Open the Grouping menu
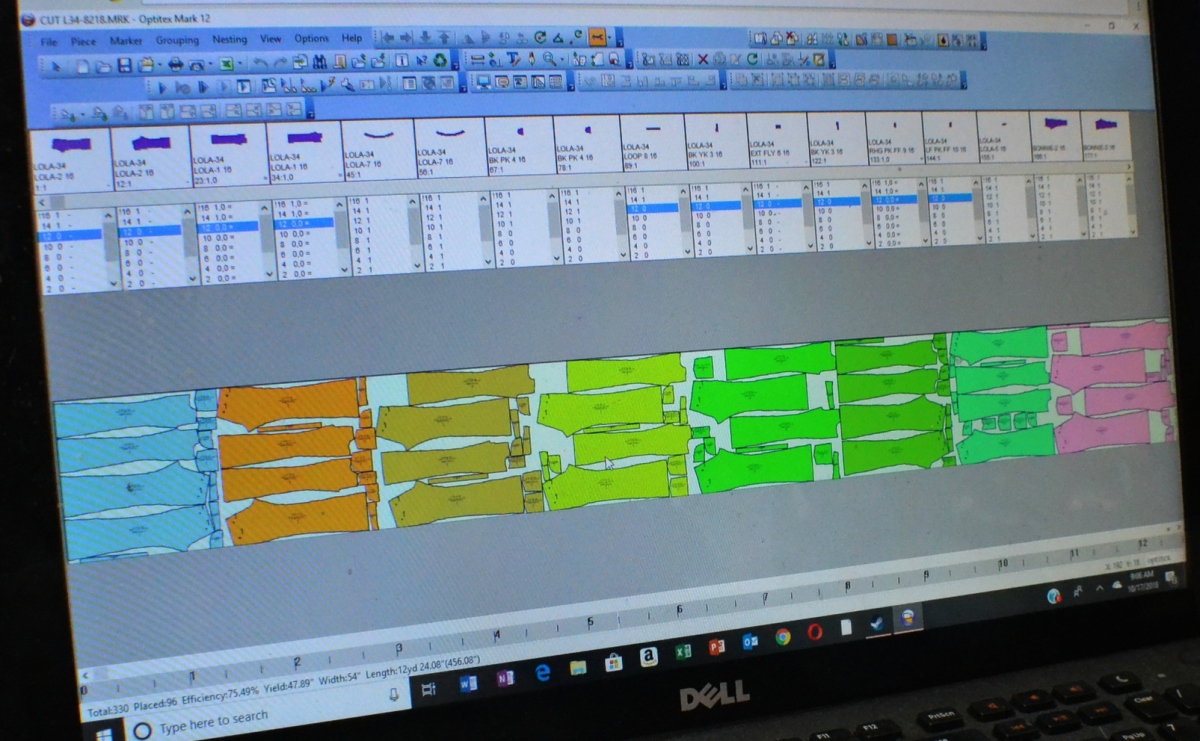The width and height of the screenshot is (1200, 741). [177, 41]
